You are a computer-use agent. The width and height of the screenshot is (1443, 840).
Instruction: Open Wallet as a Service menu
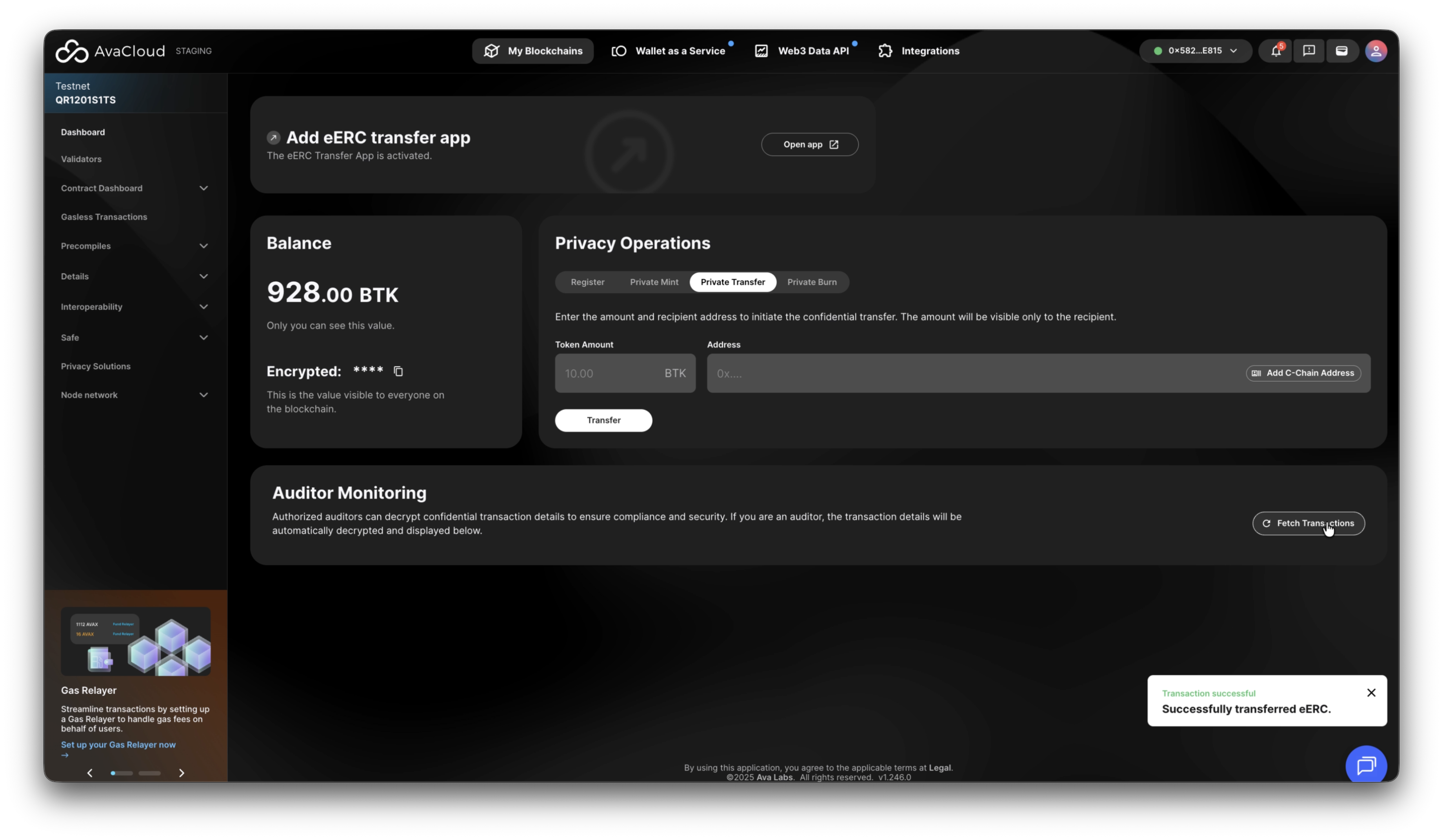(668, 51)
